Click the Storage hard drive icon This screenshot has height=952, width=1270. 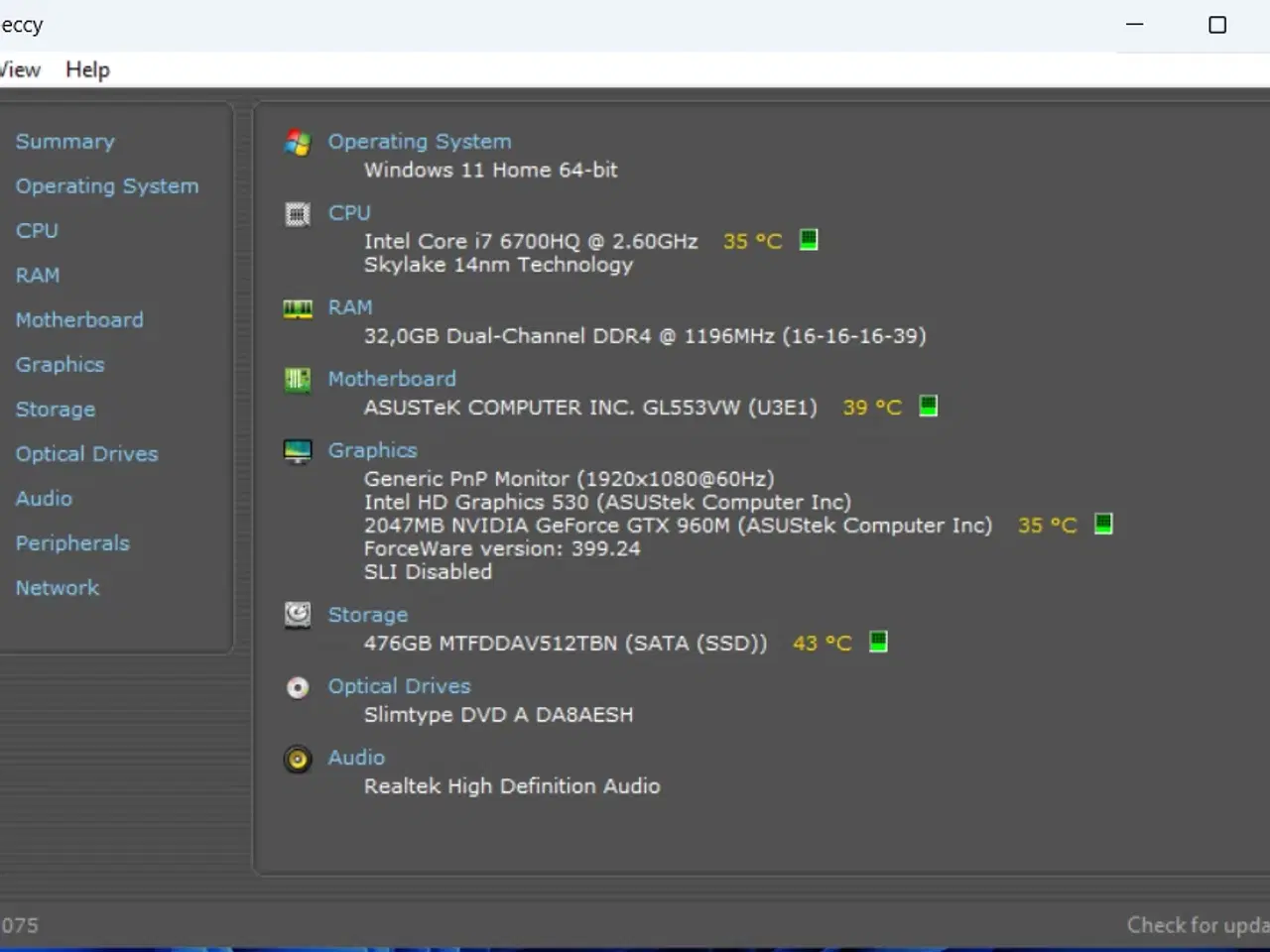point(298,616)
